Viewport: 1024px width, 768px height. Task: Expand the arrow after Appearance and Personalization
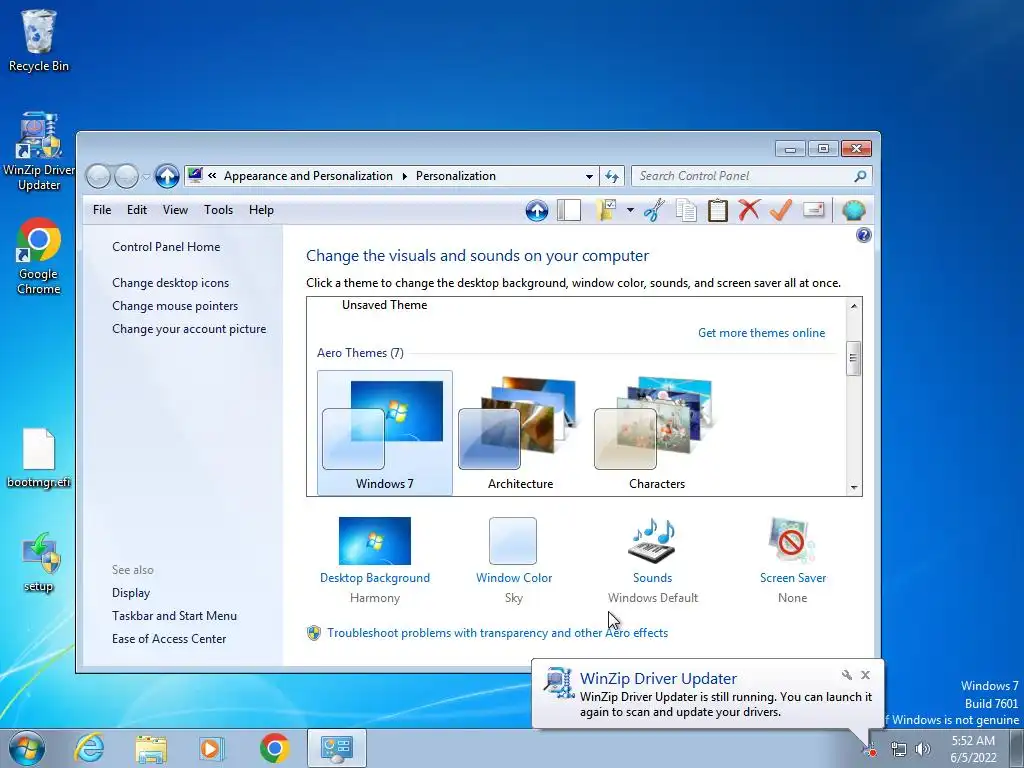click(404, 176)
